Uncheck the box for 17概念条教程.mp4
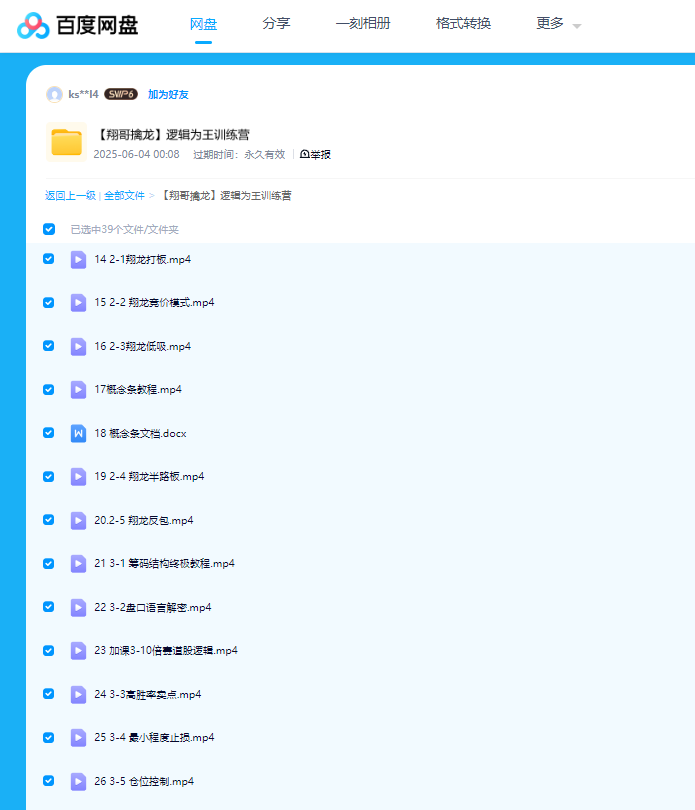Image resolution: width=695 pixels, height=810 pixels. click(49, 389)
